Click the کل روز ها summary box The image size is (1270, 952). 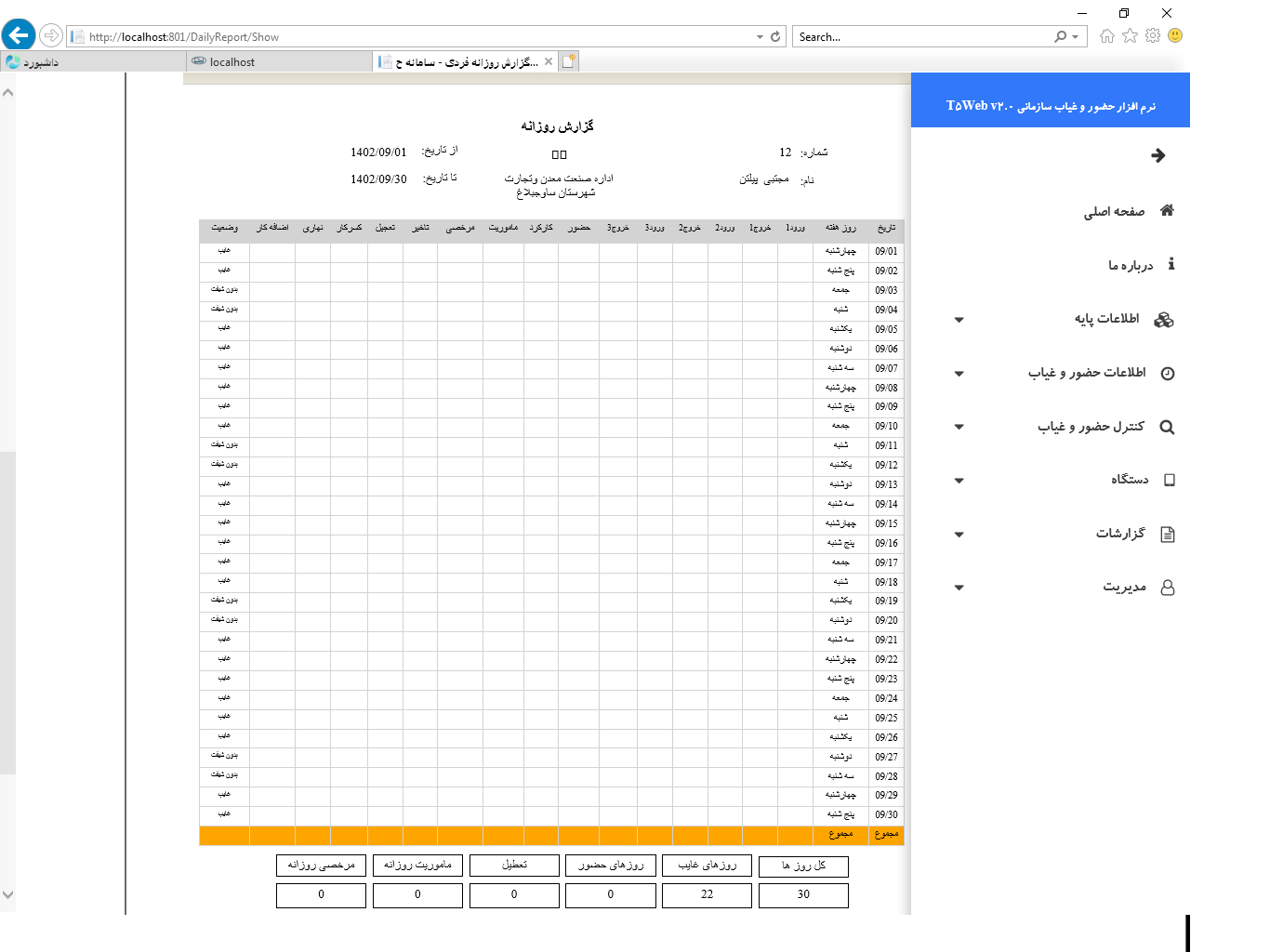pos(803,866)
